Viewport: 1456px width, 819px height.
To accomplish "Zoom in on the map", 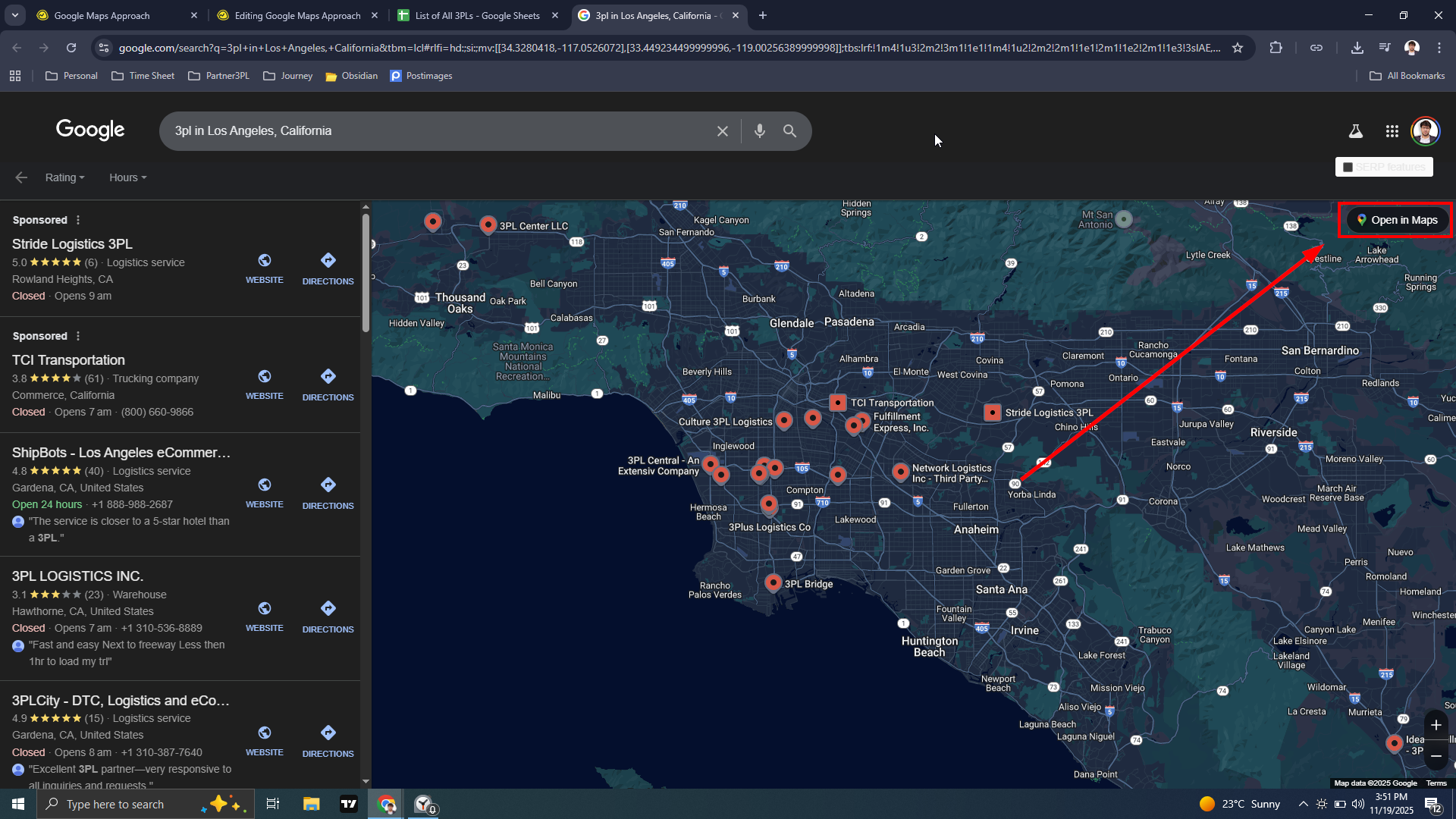I will (x=1436, y=725).
